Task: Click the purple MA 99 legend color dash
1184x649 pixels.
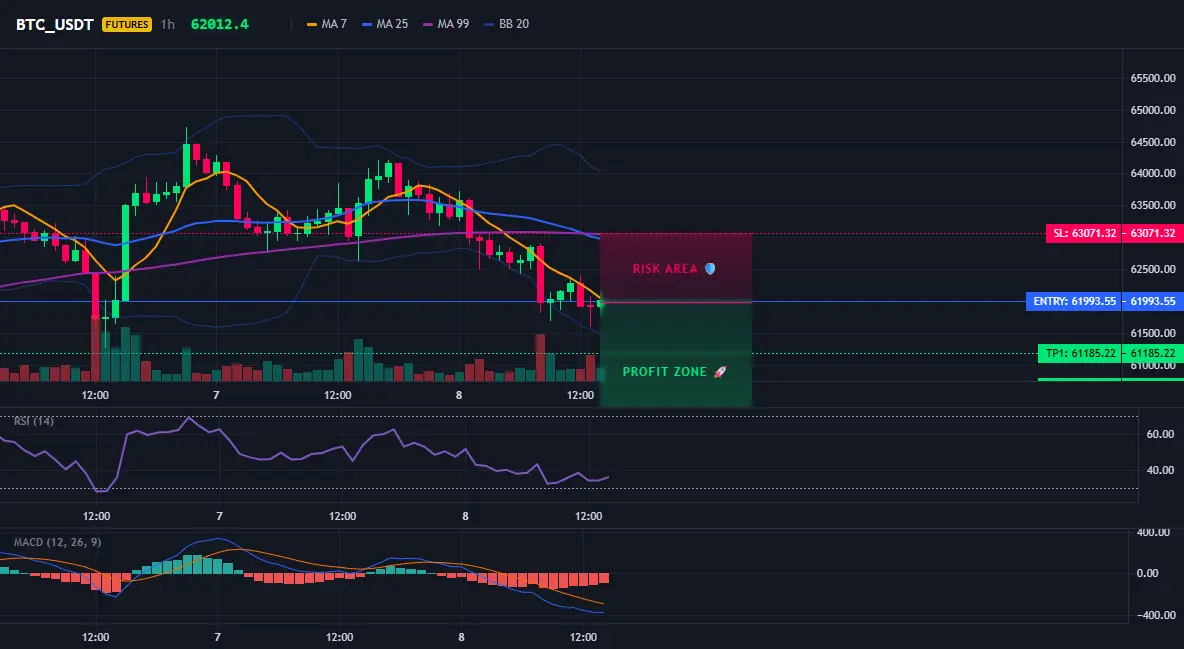Action: pyautogui.click(x=428, y=24)
